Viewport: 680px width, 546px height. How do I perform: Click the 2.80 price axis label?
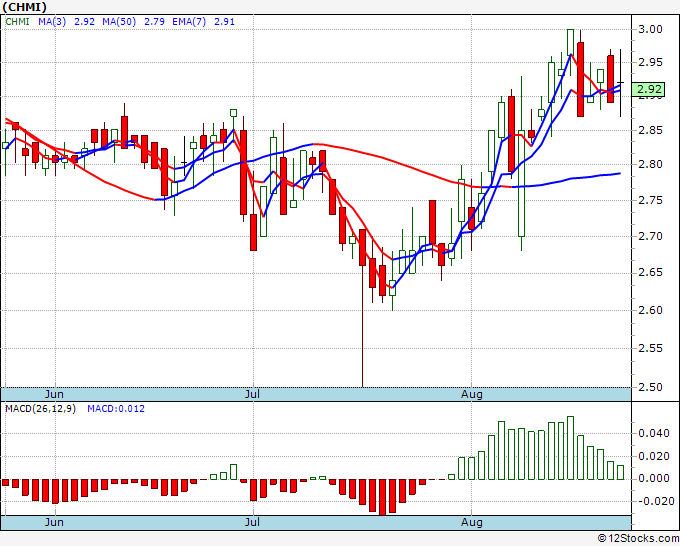click(x=651, y=164)
